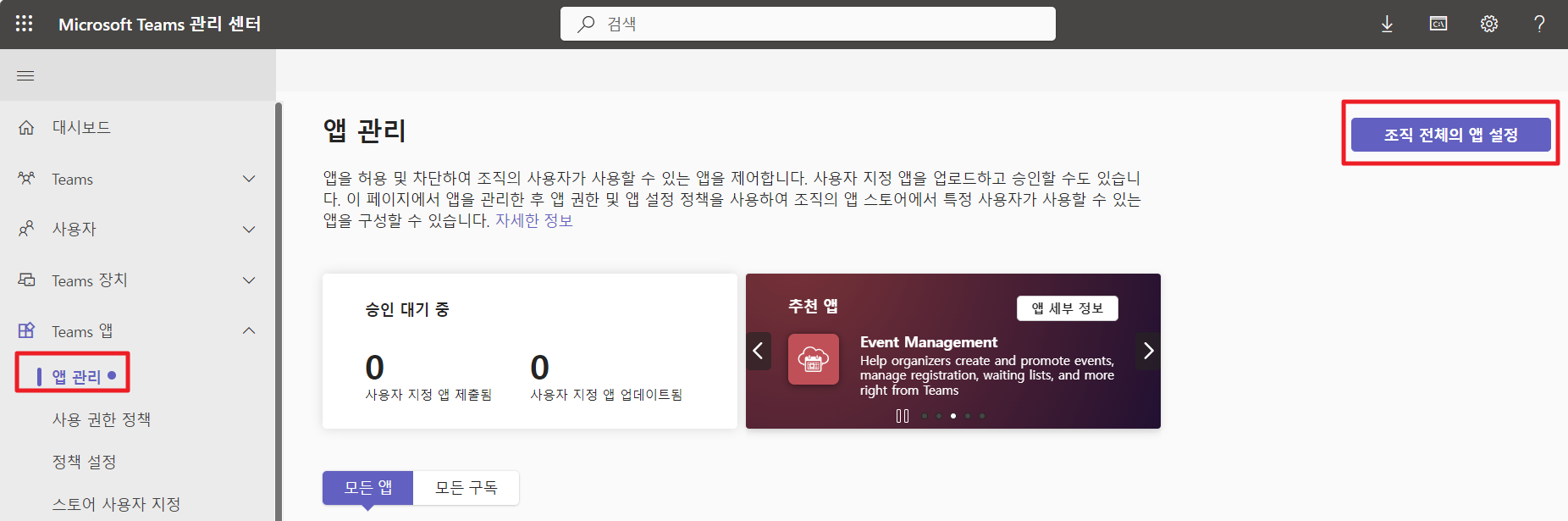Image resolution: width=1568 pixels, height=521 pixels.
Task: Pause the featured apps carousel
Action: point(903,416)
